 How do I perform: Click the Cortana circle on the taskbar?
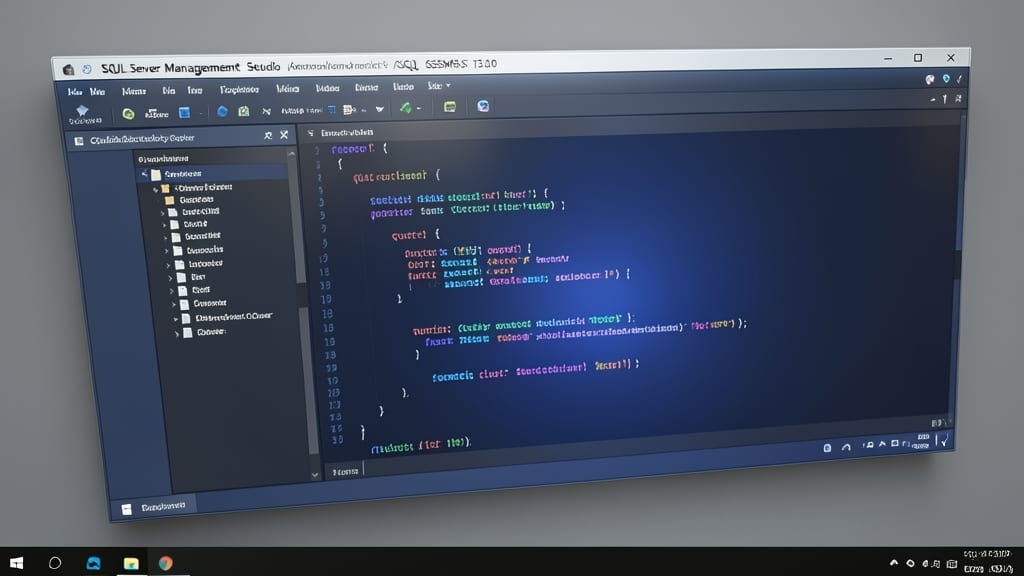click(x=55, y=562)
